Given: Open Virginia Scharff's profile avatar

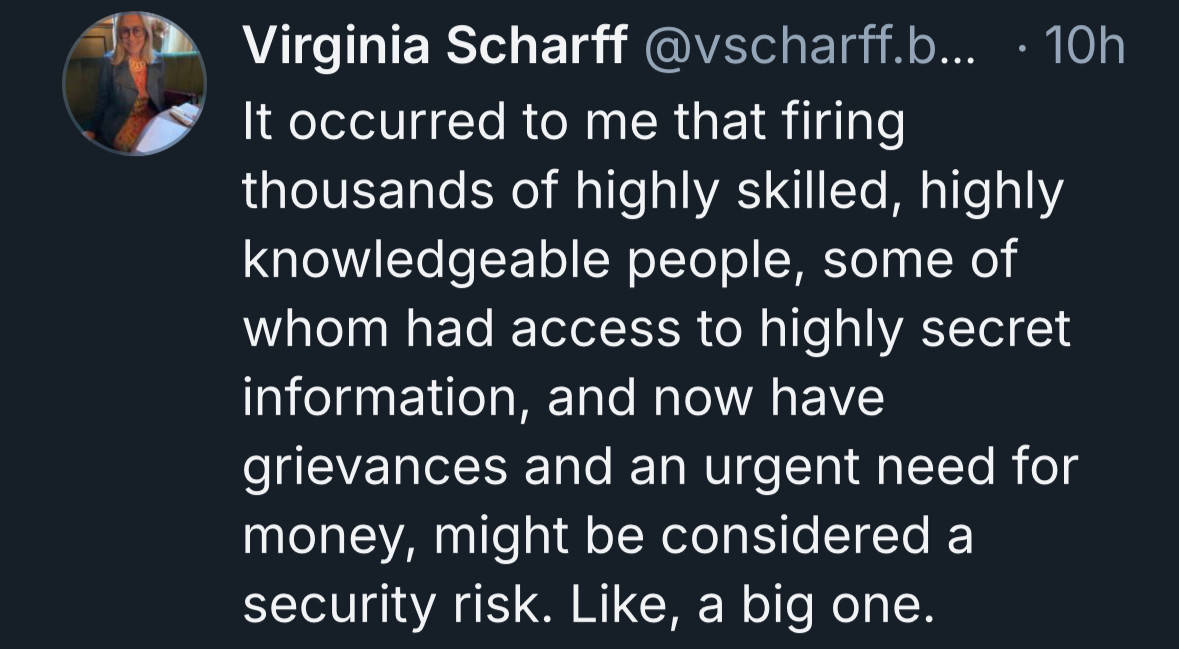Looking at the screenshot, I should click(135, 83).
